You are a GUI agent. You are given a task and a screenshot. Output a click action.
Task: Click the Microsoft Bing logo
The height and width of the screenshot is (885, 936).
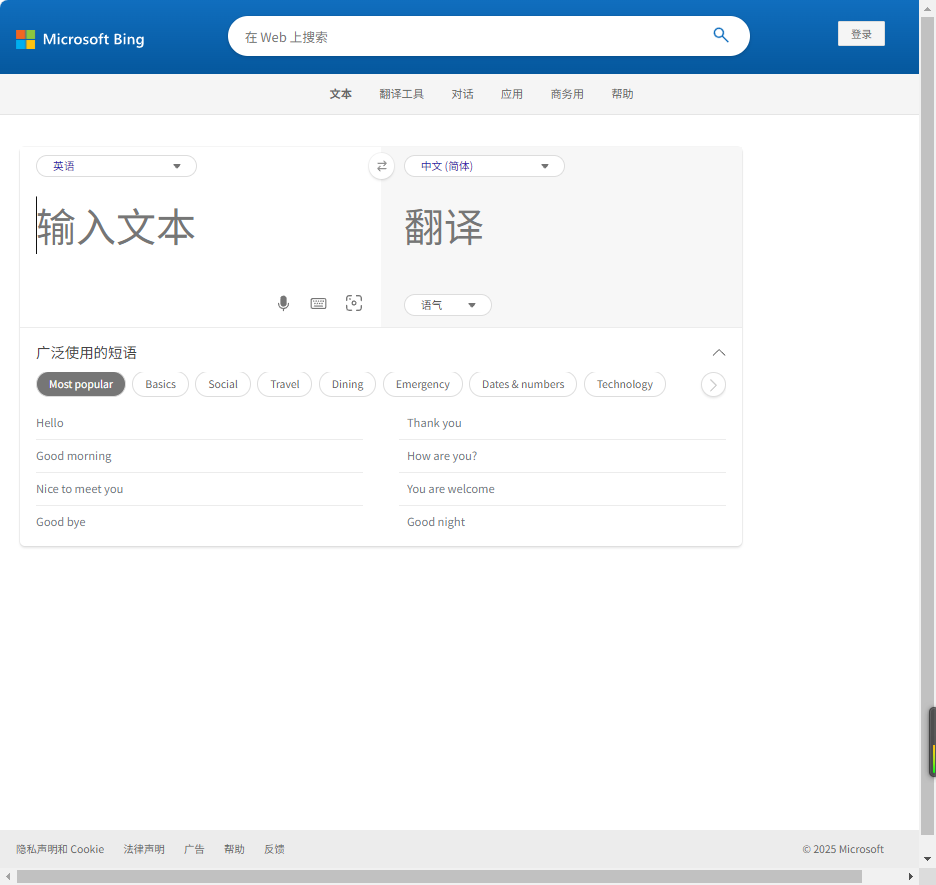click(80, 39)
